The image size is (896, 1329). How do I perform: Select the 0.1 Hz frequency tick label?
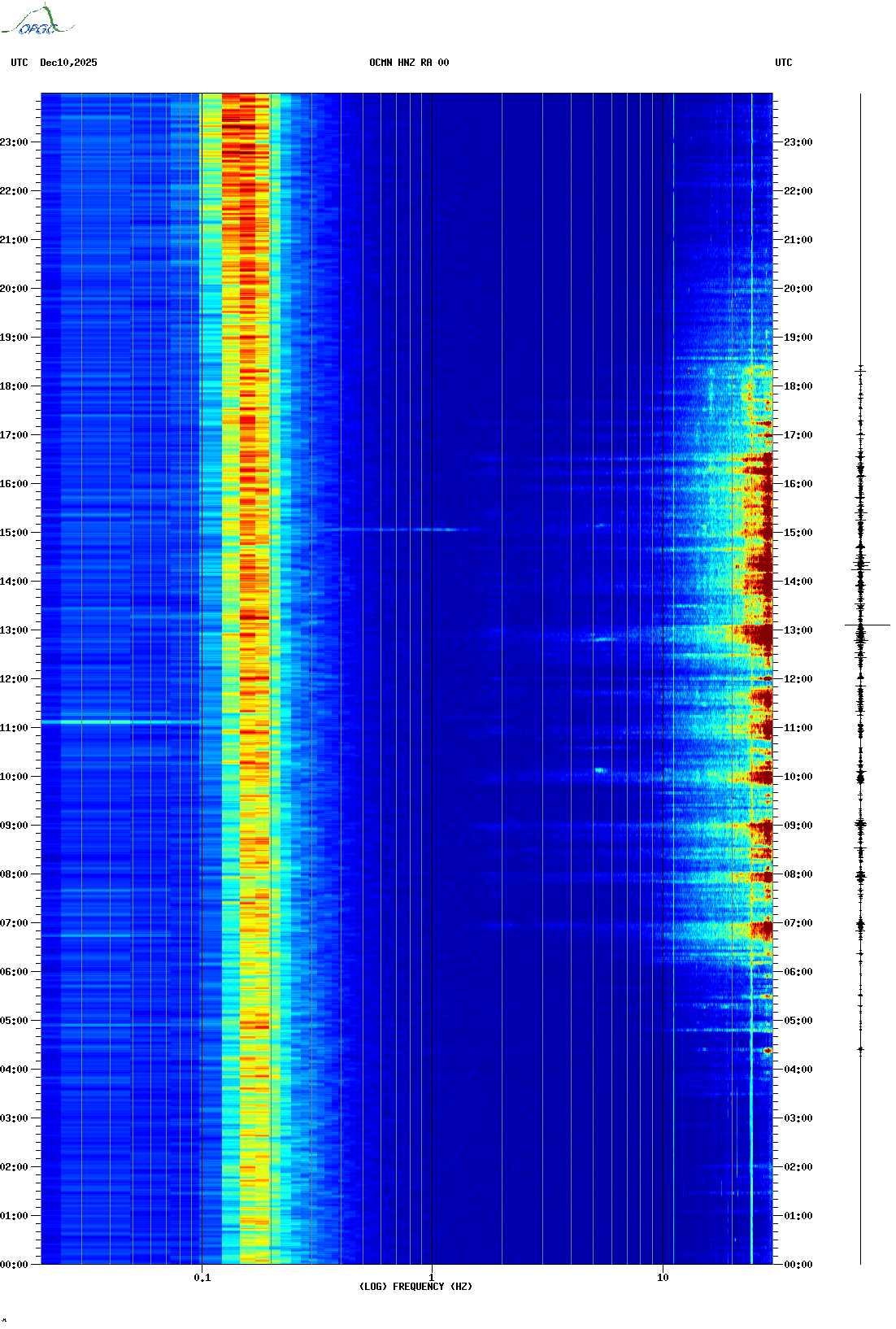(x=202, y=1277)
